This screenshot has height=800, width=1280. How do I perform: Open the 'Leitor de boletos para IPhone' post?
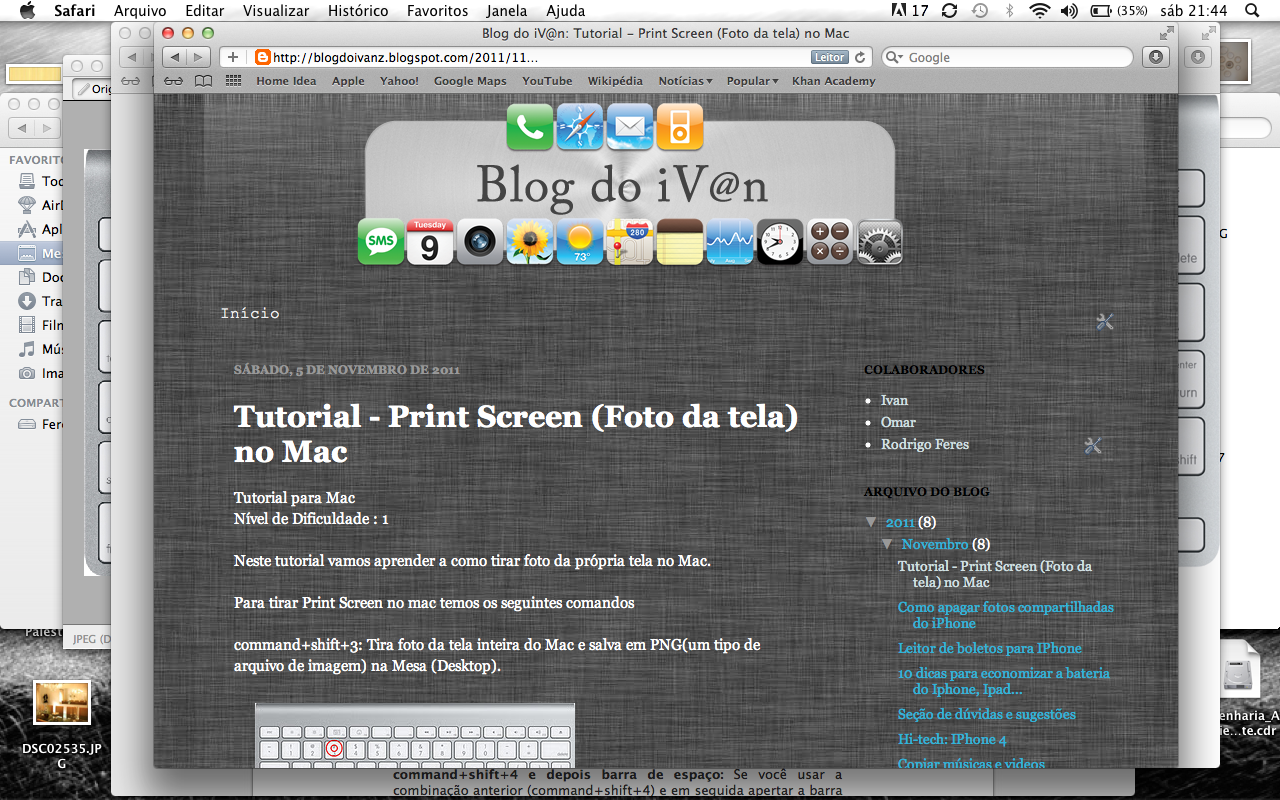(x=989, y=648)
